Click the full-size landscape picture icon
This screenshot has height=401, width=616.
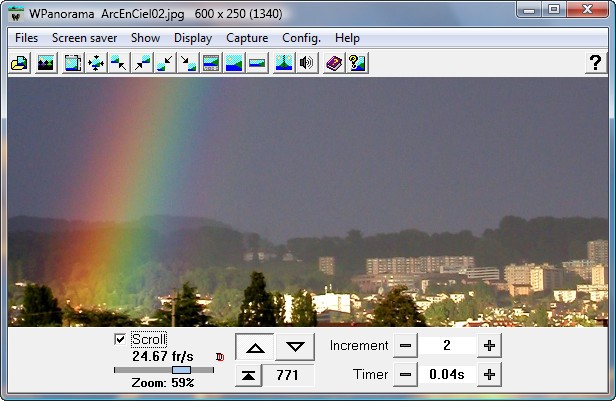coord(234,63)
